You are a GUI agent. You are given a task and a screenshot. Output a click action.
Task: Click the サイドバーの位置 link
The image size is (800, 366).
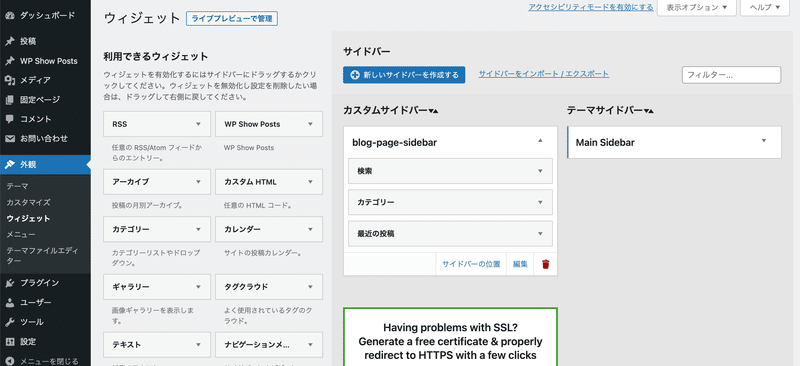(x=471, y=264)
